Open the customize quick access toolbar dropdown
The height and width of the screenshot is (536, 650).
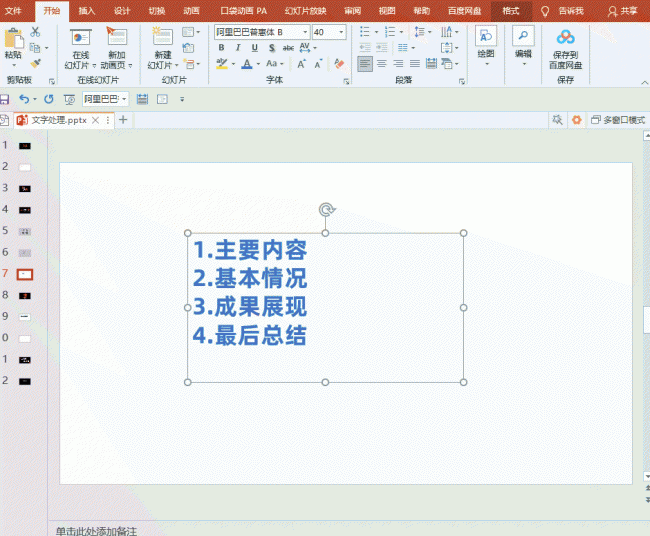coord(182,99)
